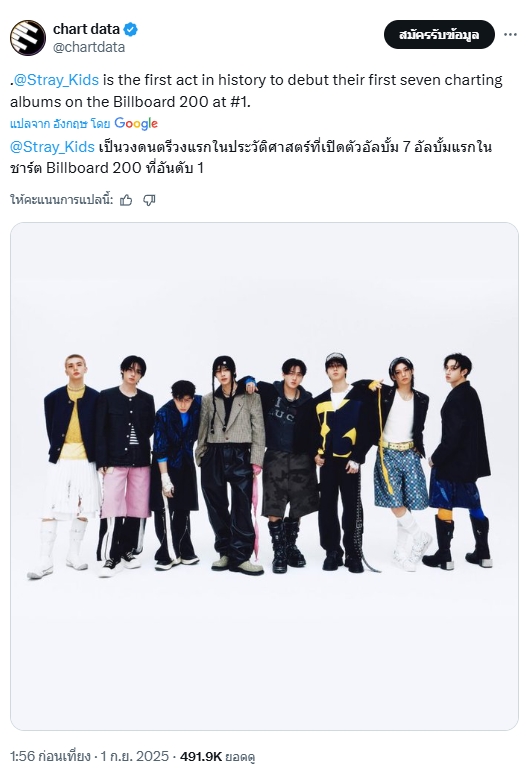
Task: Click the chart data display name
Action: (86, 30)
